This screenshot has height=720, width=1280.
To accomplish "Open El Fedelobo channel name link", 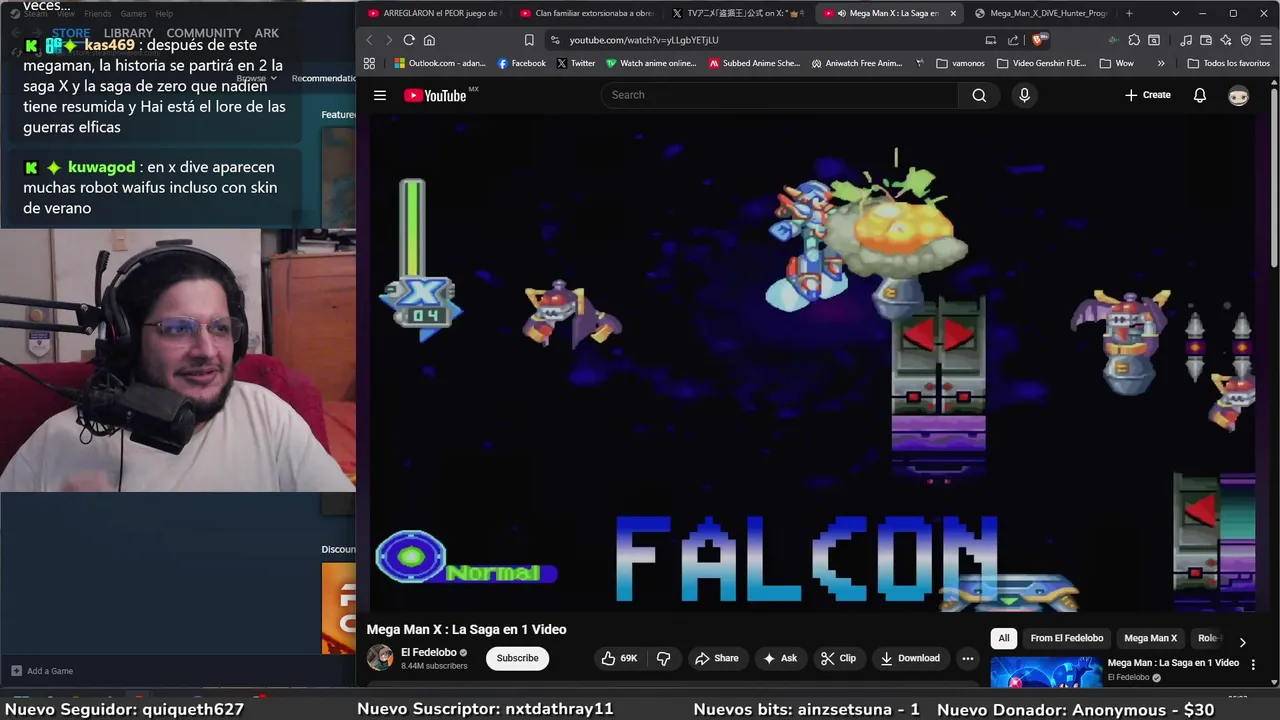I will [x=429, y=652].
